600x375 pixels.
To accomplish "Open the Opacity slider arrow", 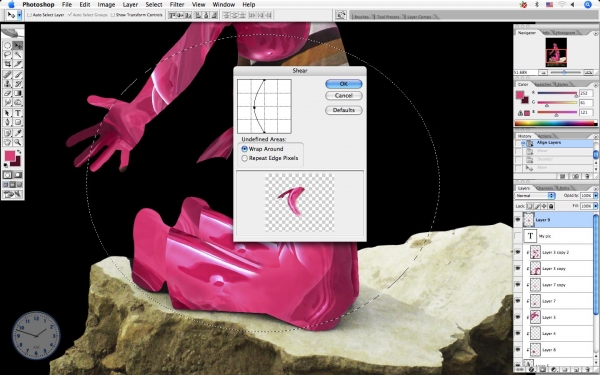I will pos(595,196).
